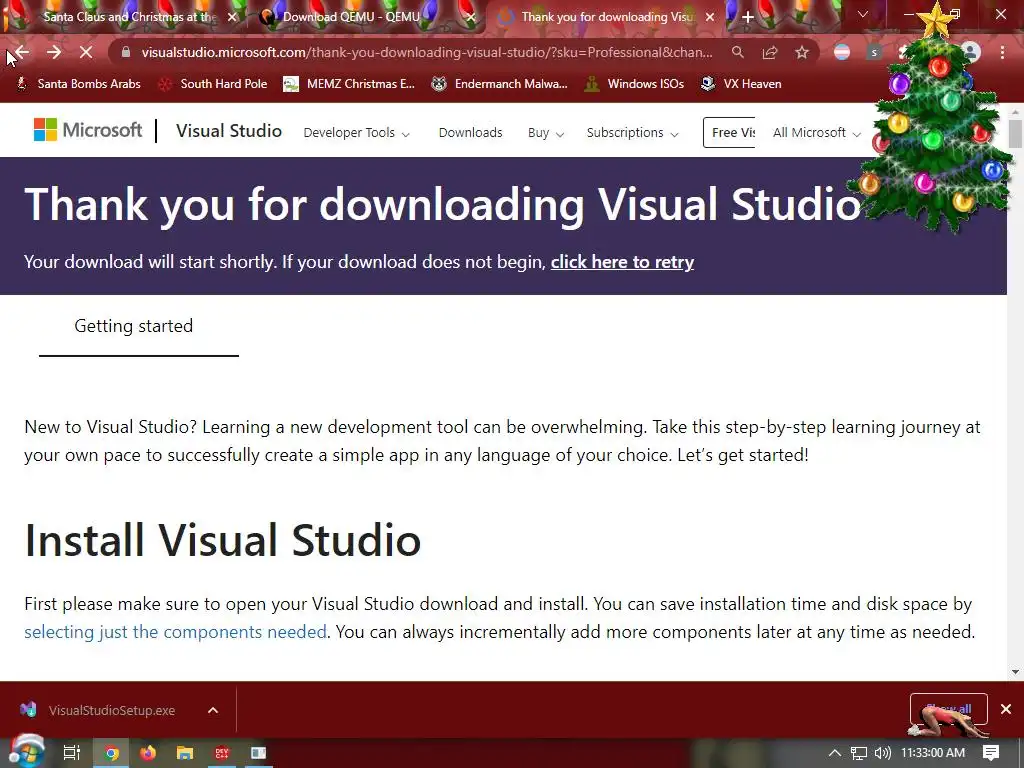The height and width of the screenshot is (768, 1024).
Task: Open the white window app after Dev-C++
Action: pos(259,753)
